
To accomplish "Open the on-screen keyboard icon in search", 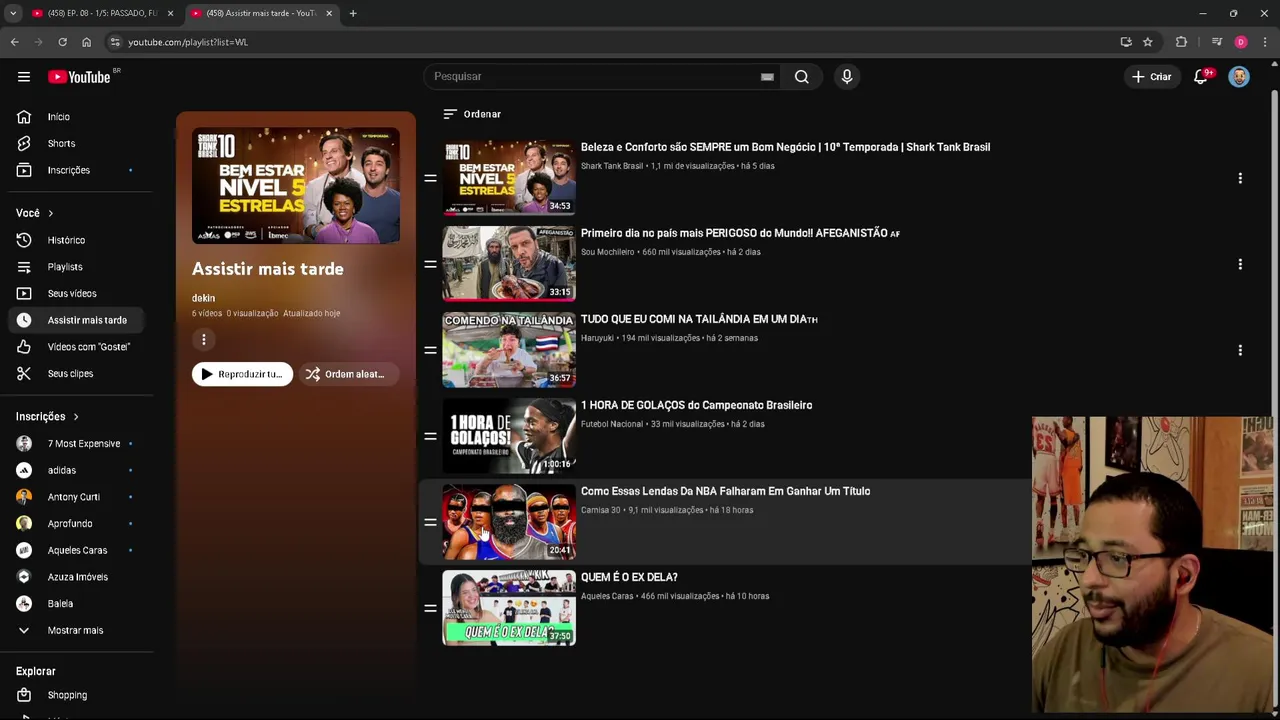I will 767,77.
